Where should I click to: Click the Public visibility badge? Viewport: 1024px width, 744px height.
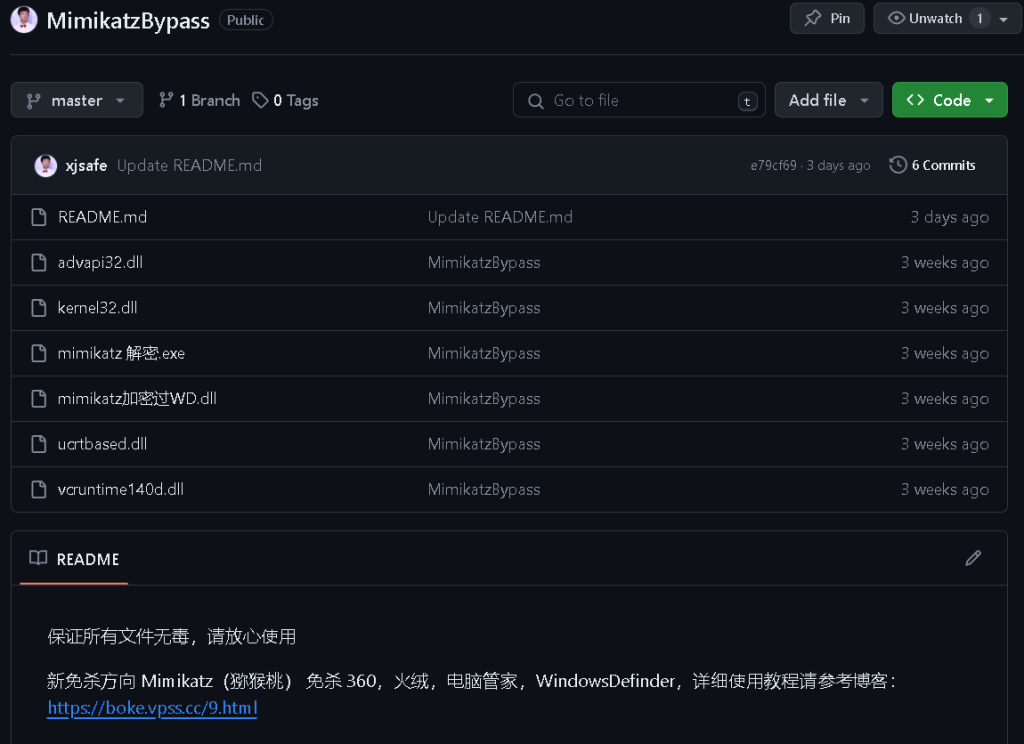pos(246,20)
